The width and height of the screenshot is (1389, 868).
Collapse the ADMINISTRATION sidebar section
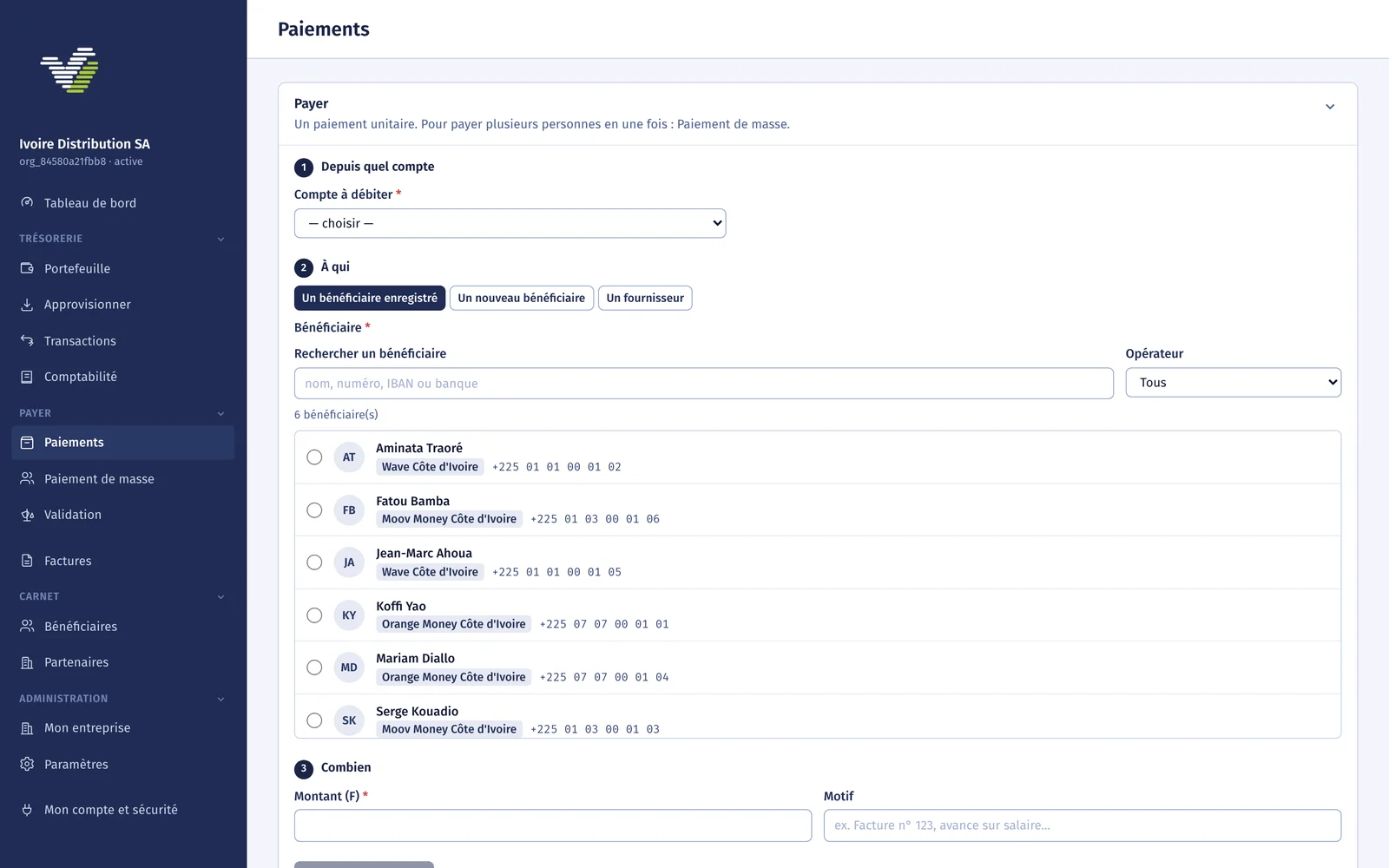click(x=221, y=699)
